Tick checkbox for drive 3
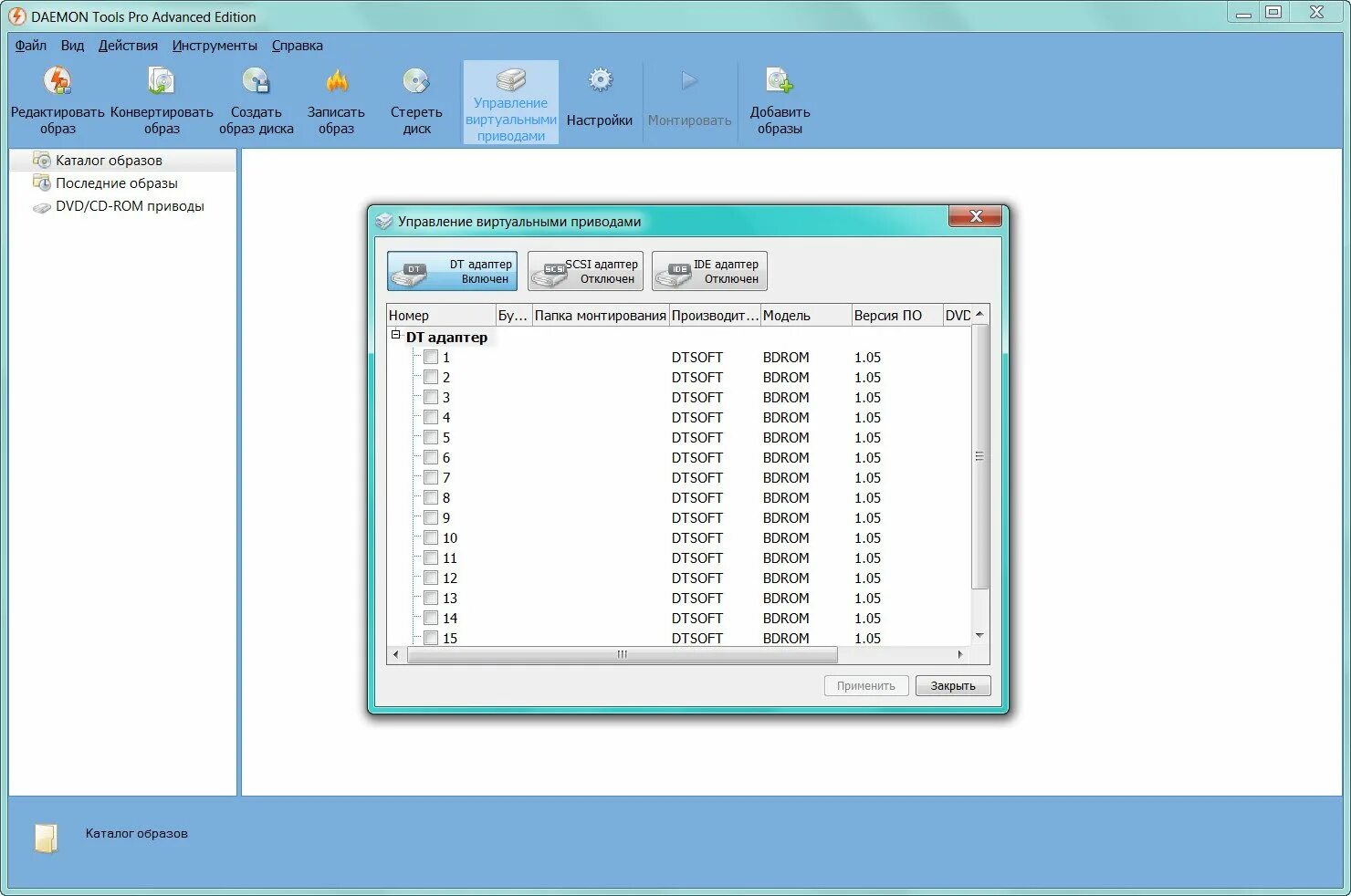This screenshot has height=896, width=1351. 431,397
